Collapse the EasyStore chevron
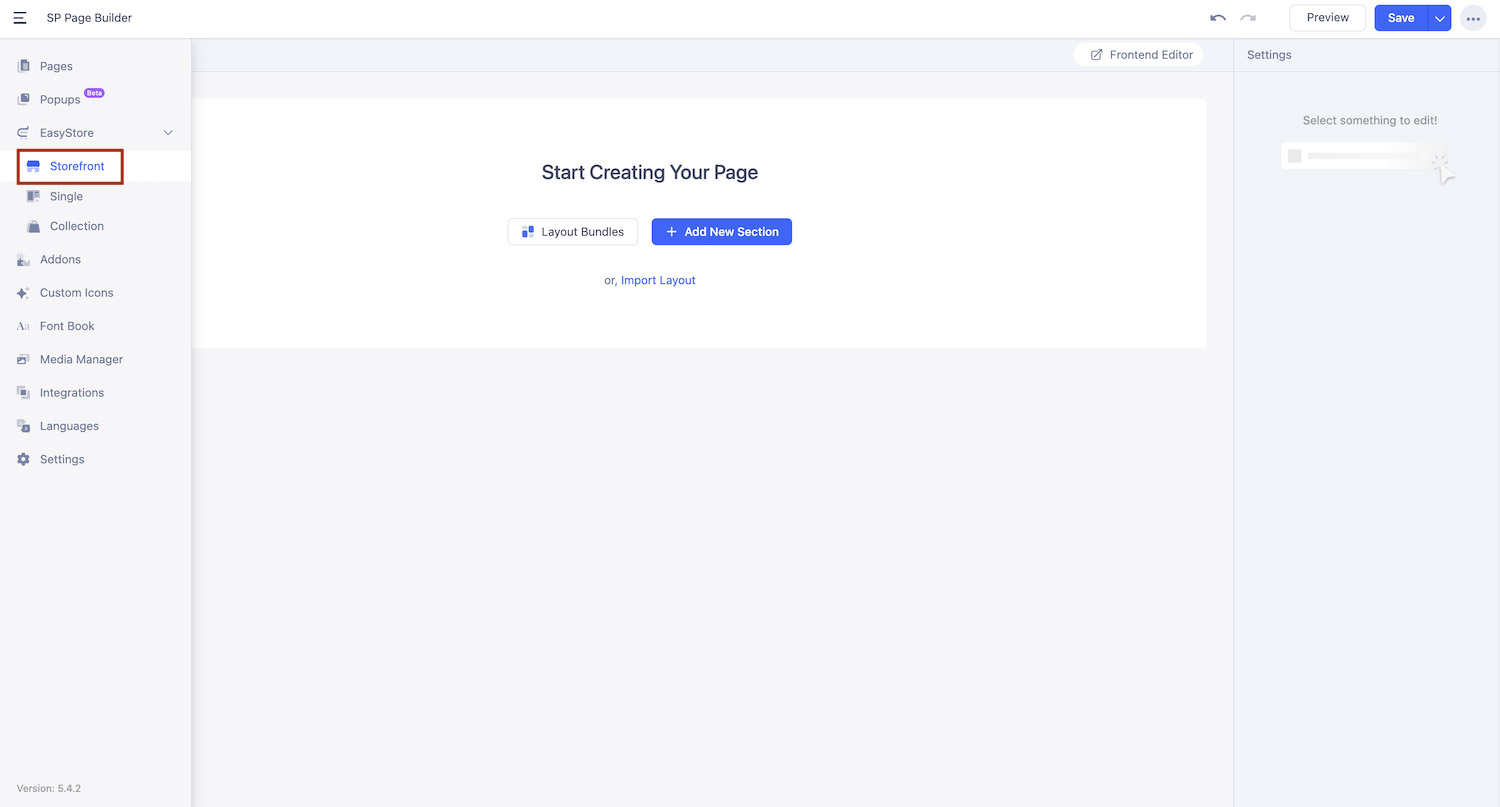Image resolution: width=1500 pixels, height=807 pixels. coord(168,133)
